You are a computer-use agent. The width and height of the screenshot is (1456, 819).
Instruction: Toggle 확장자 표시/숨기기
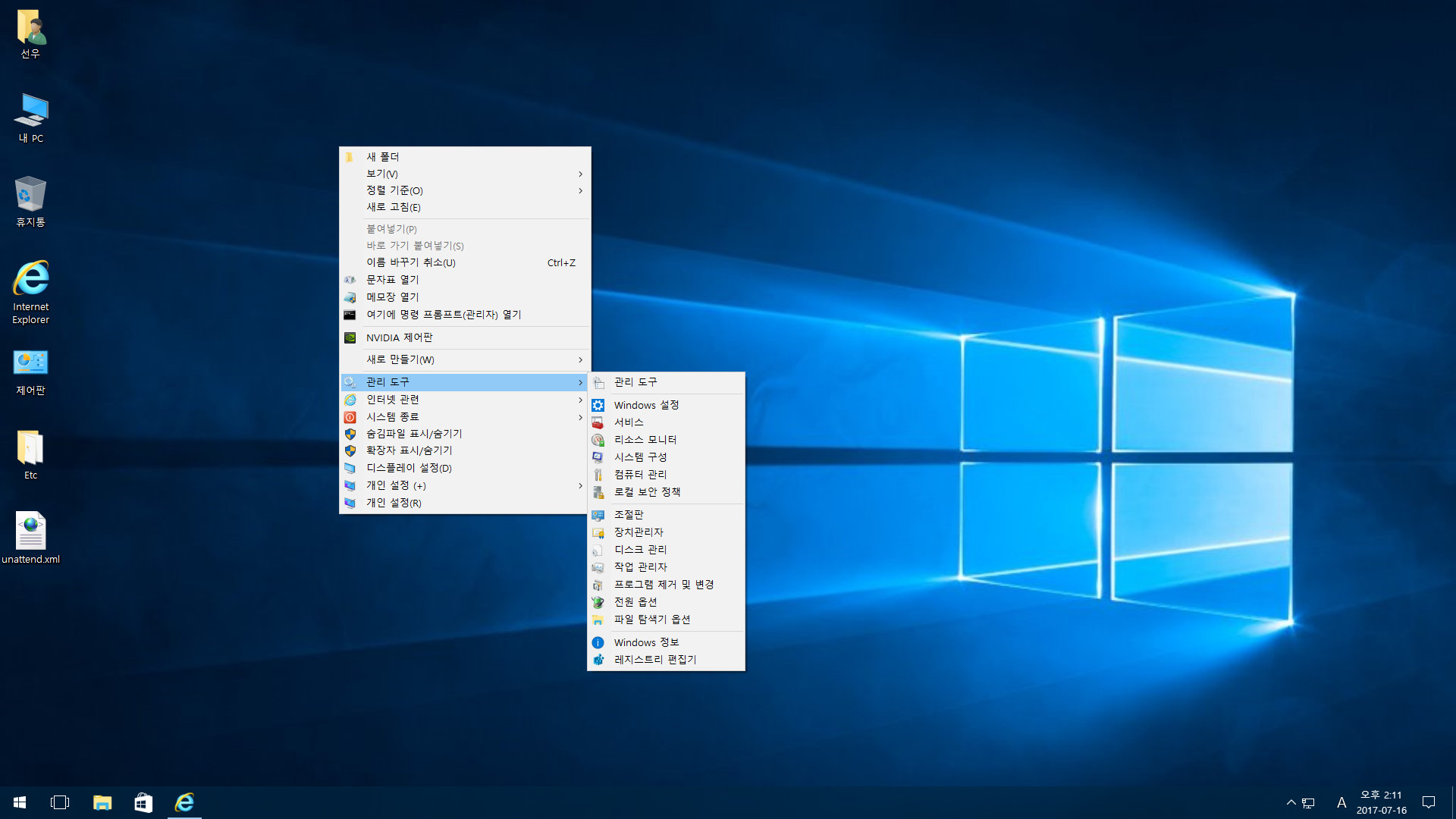click(465, 450)
